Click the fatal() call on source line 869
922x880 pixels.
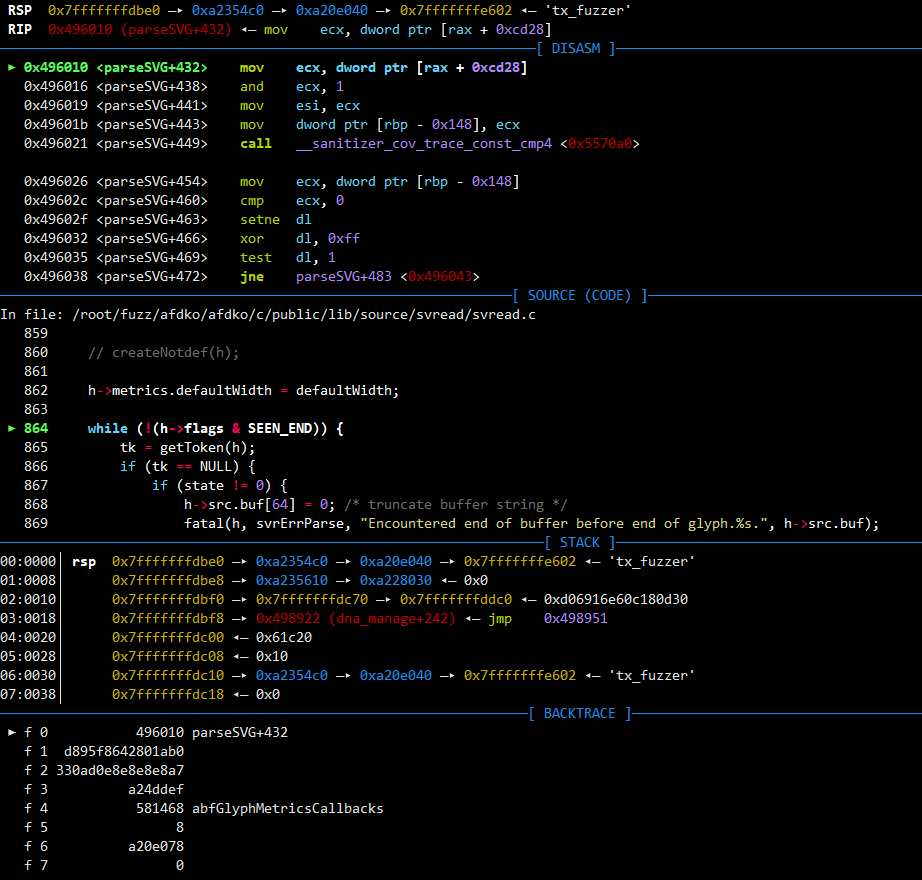click(532, 523)
